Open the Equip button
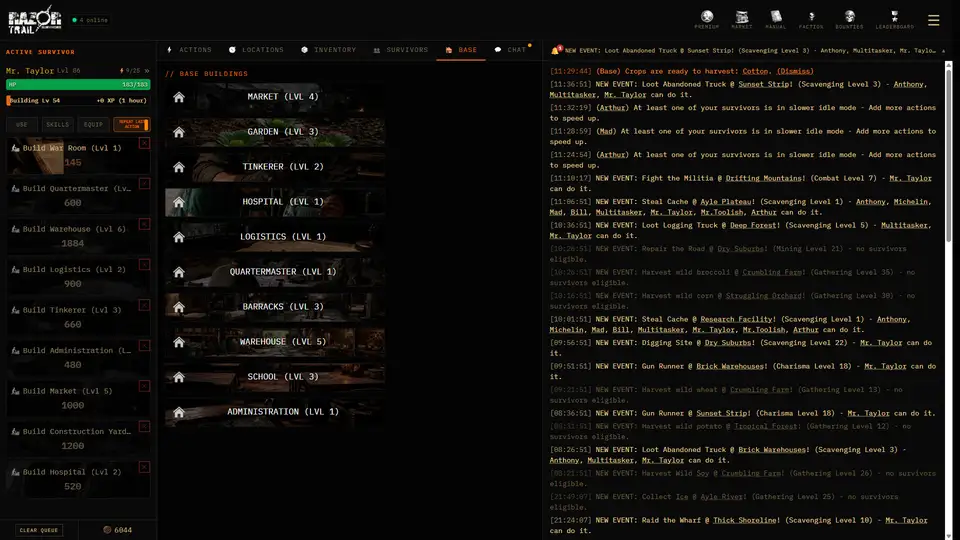 point(93,124)
